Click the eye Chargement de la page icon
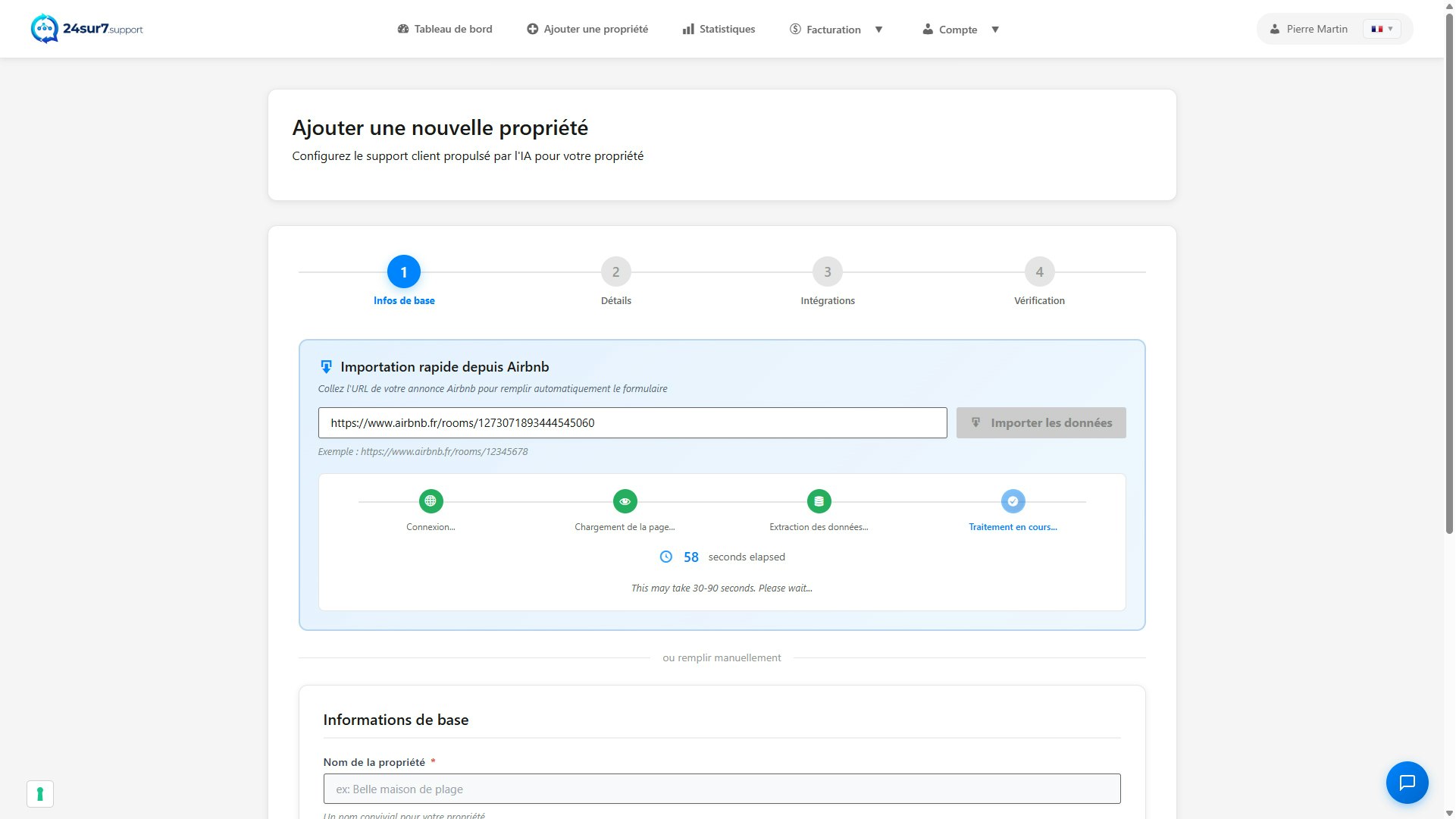The width and height of the screenshot is (1456, 819). tap(625, 500)
